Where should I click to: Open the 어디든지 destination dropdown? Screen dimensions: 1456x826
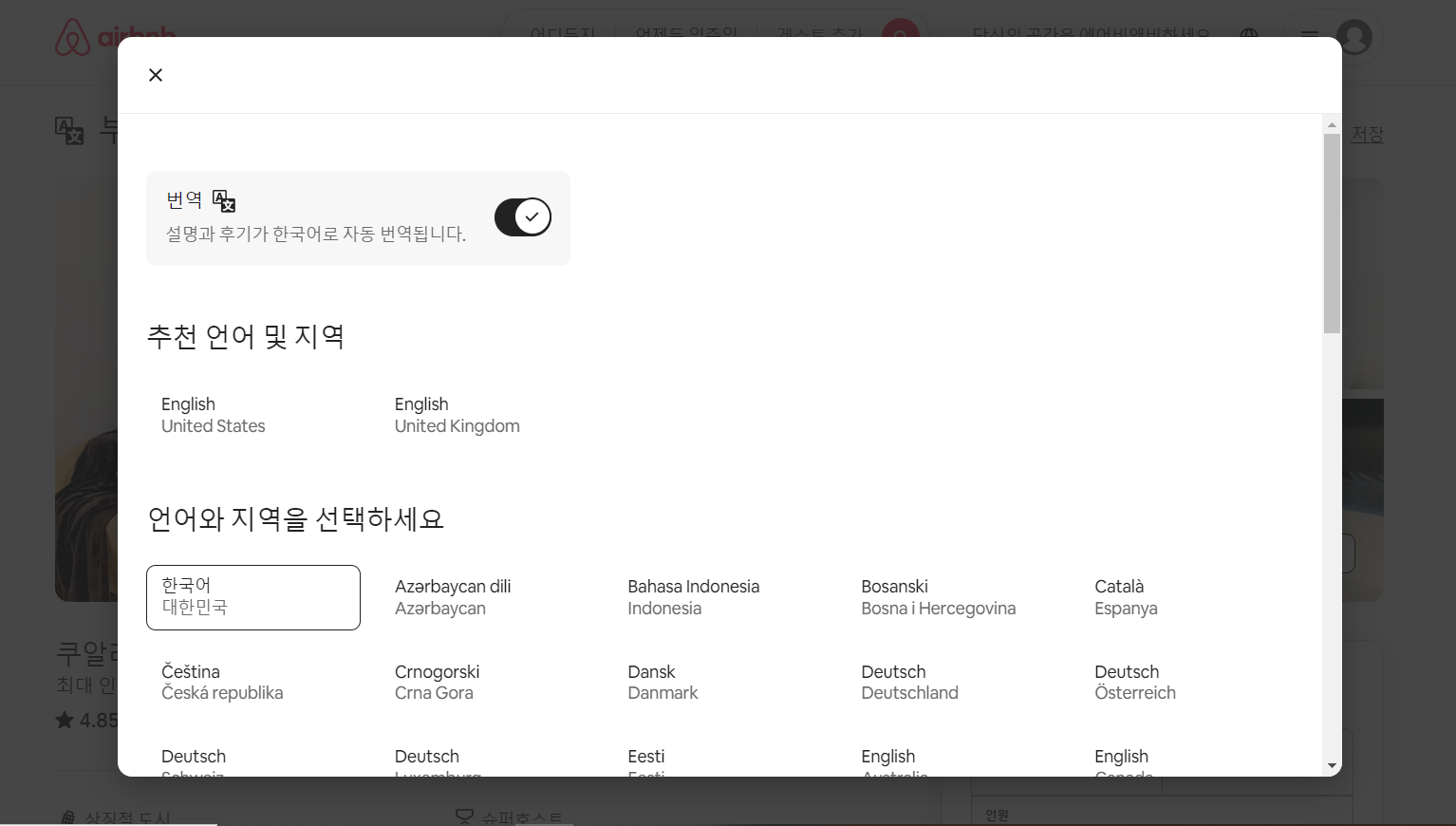(563, 36)
